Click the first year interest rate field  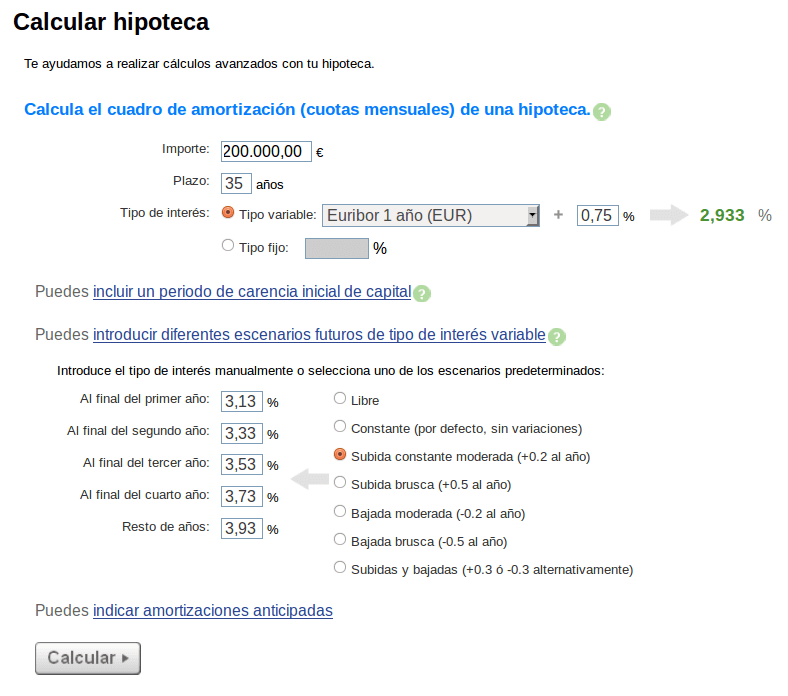click(x=241, y=401)
